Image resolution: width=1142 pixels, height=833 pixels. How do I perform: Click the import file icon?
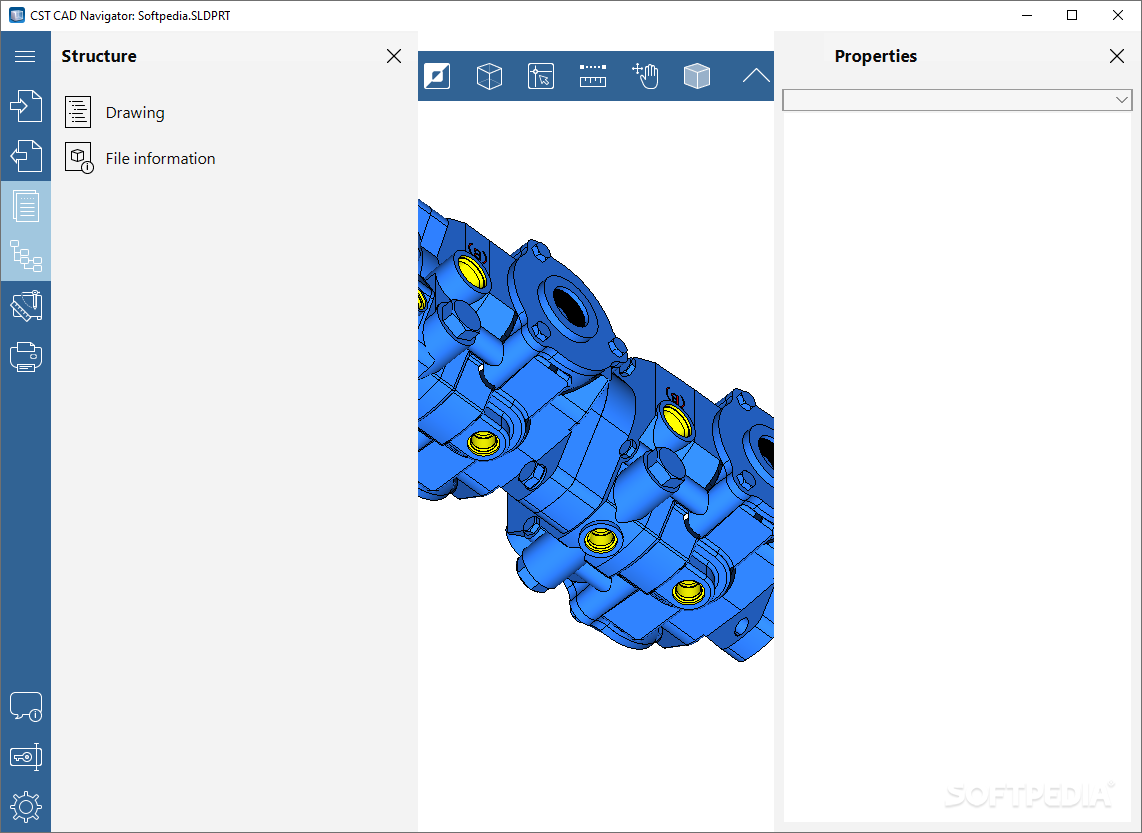coord(25,106)
